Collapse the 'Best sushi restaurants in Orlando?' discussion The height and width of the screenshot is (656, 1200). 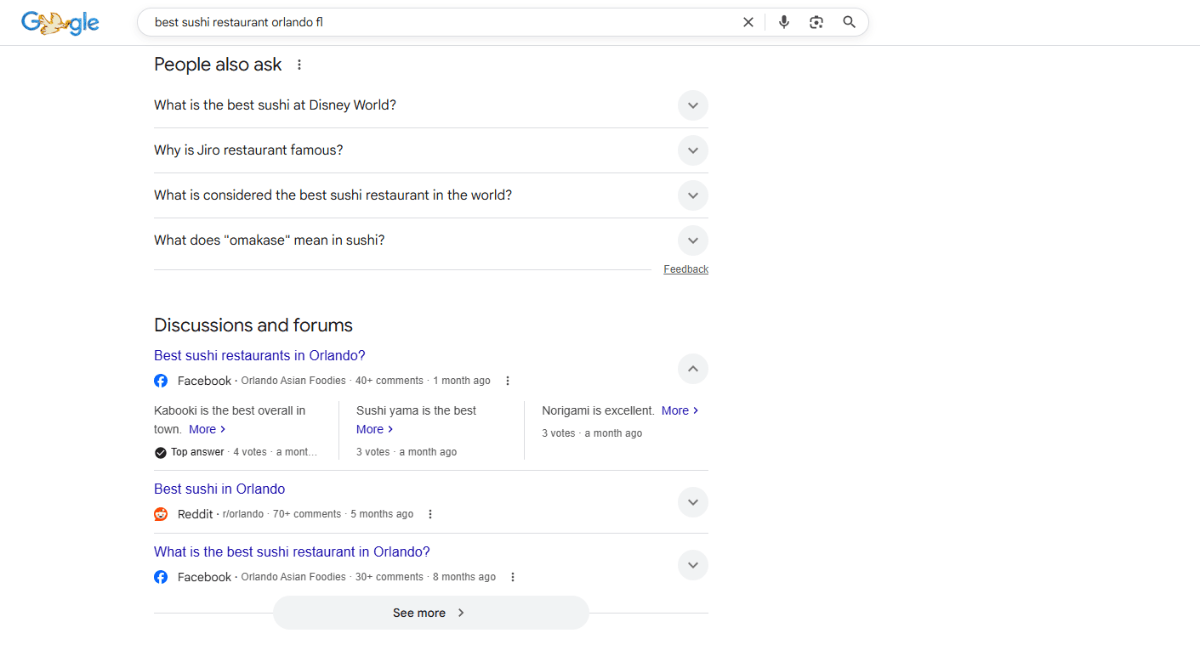[693, 368]
